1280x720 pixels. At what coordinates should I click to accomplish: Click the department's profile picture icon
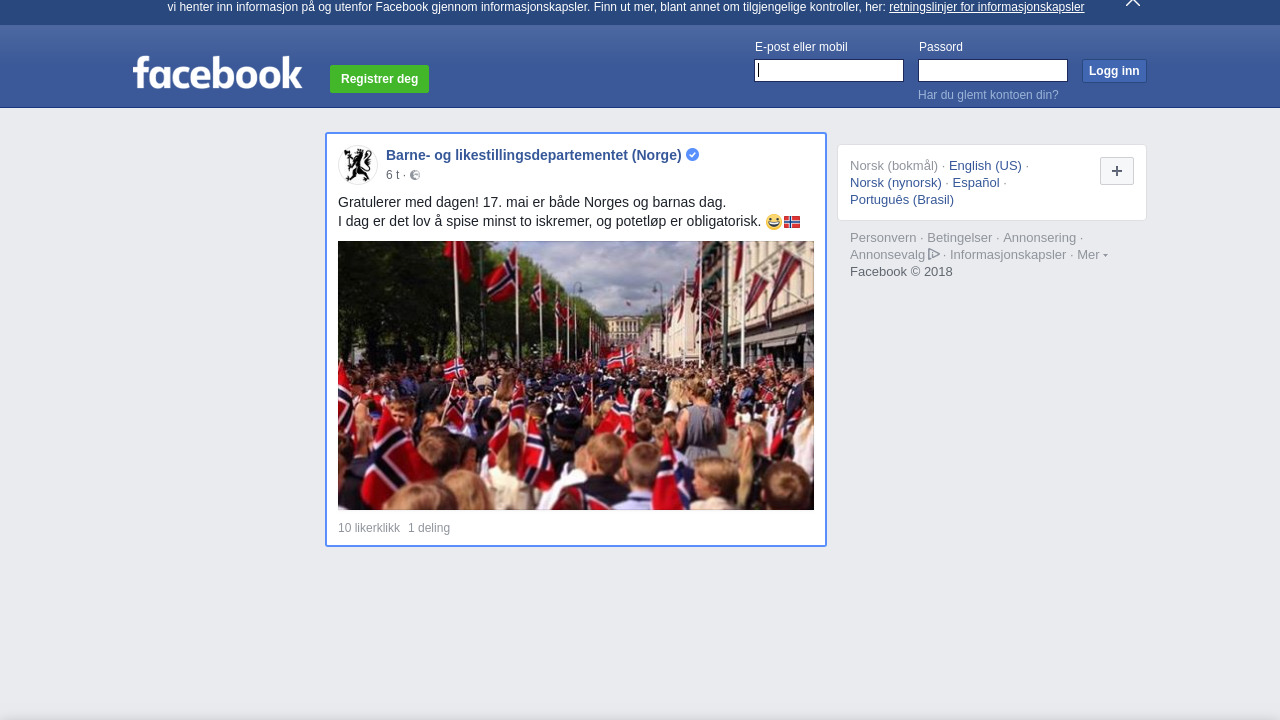tap(357, 165)
